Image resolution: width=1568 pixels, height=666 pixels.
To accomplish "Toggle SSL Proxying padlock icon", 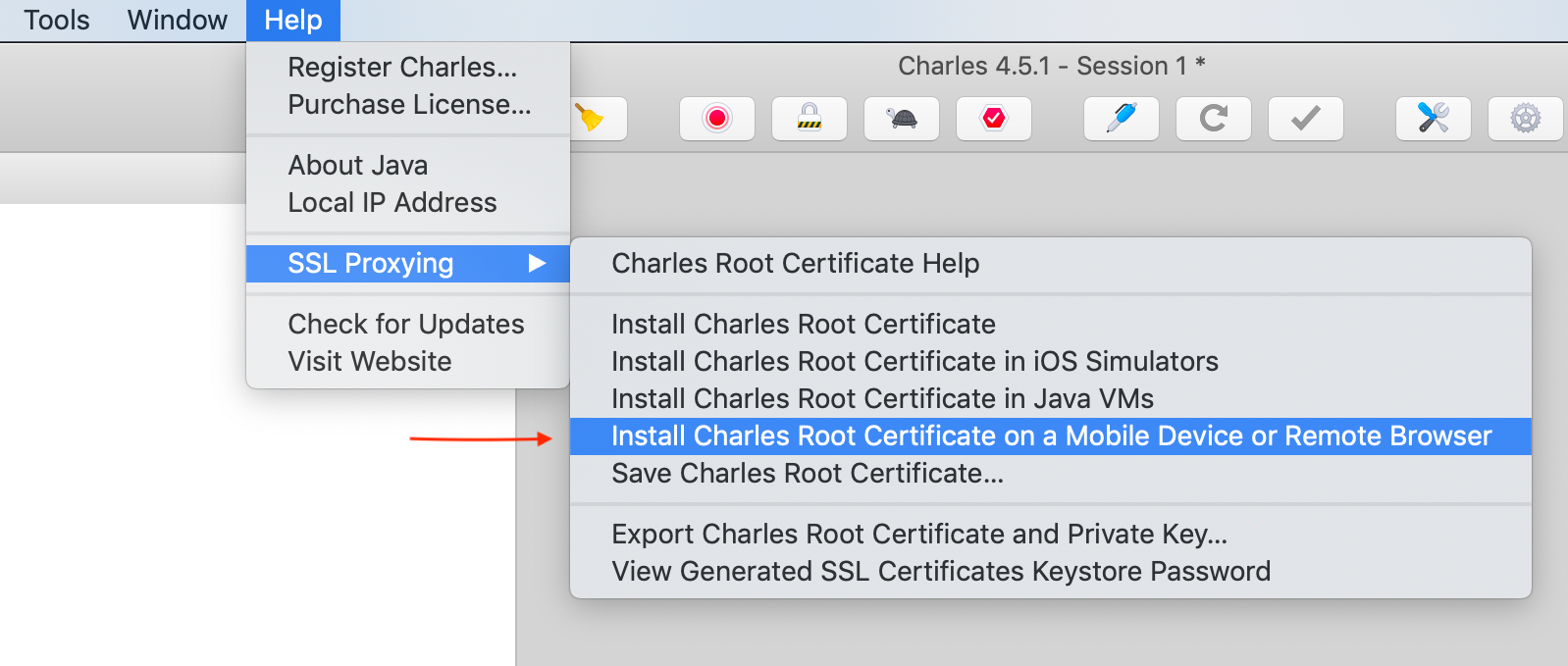I will (810, 119).
